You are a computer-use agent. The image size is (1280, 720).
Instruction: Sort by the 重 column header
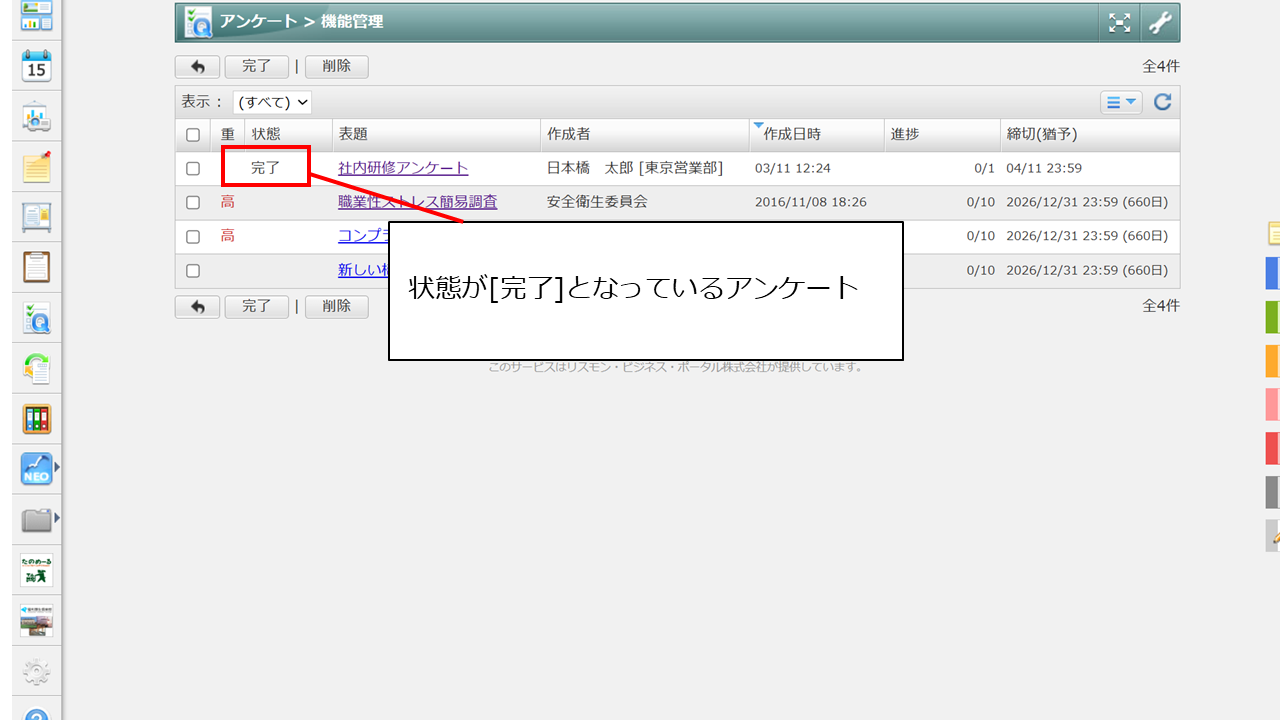[x=228, y=134]
